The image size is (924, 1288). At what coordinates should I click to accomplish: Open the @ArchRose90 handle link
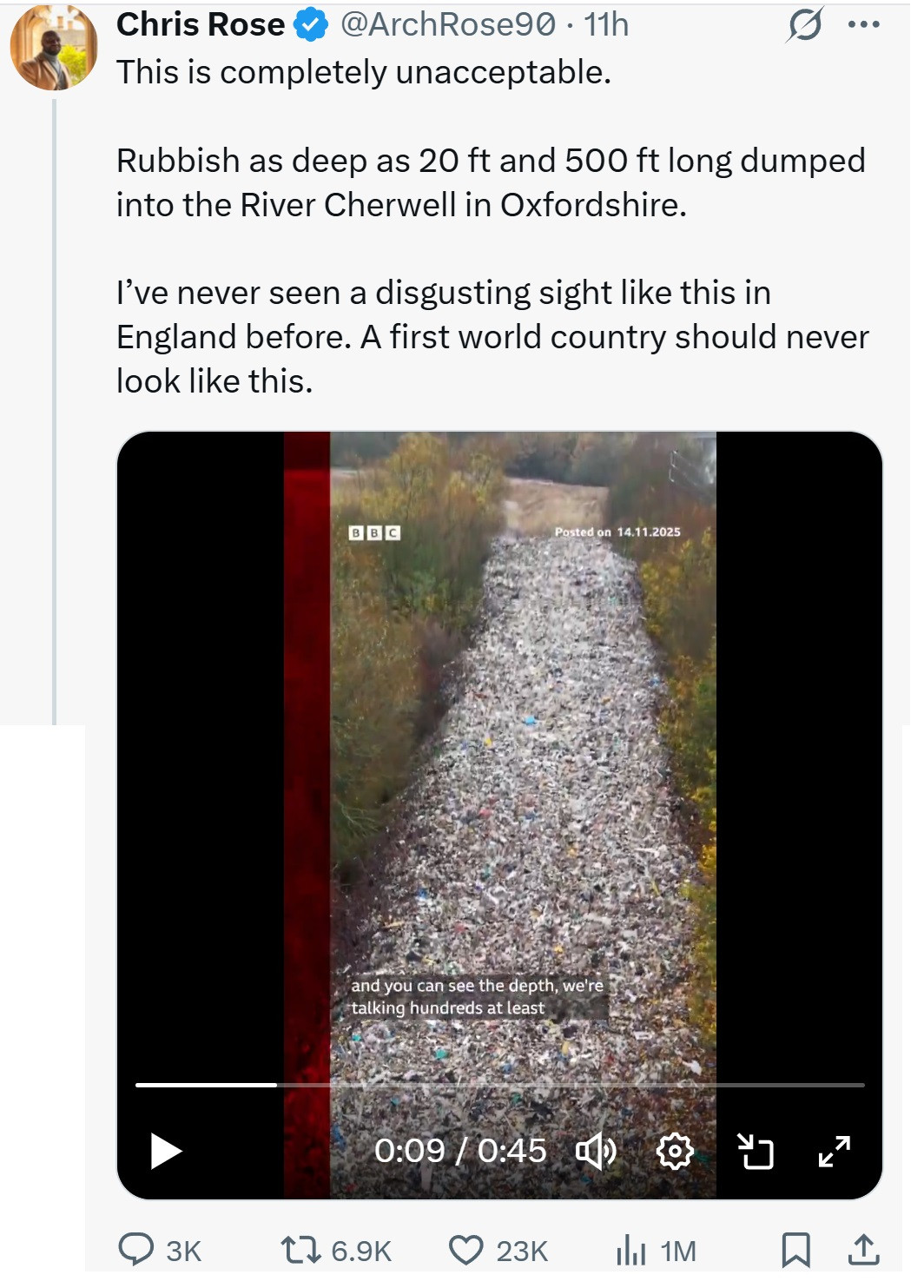click(448, 24)
